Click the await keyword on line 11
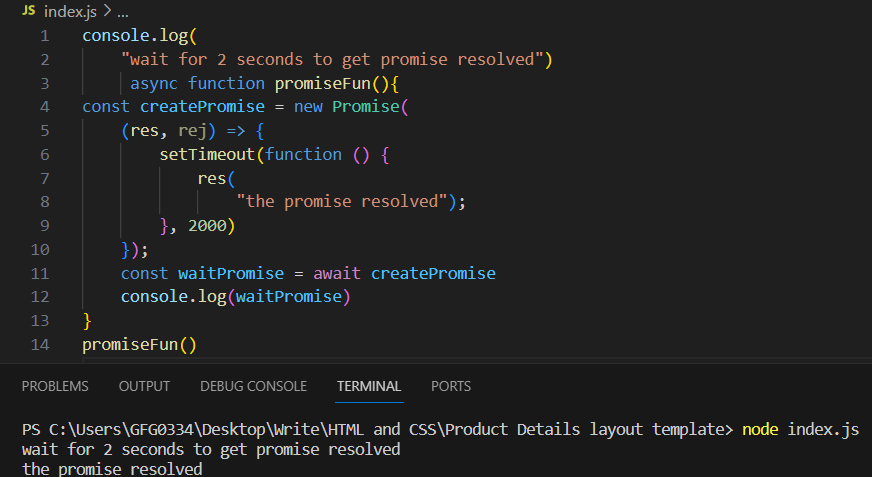Image resolution: width=872 pixels, height=477 pixels. pyautogui.click(x=337, y=273)
